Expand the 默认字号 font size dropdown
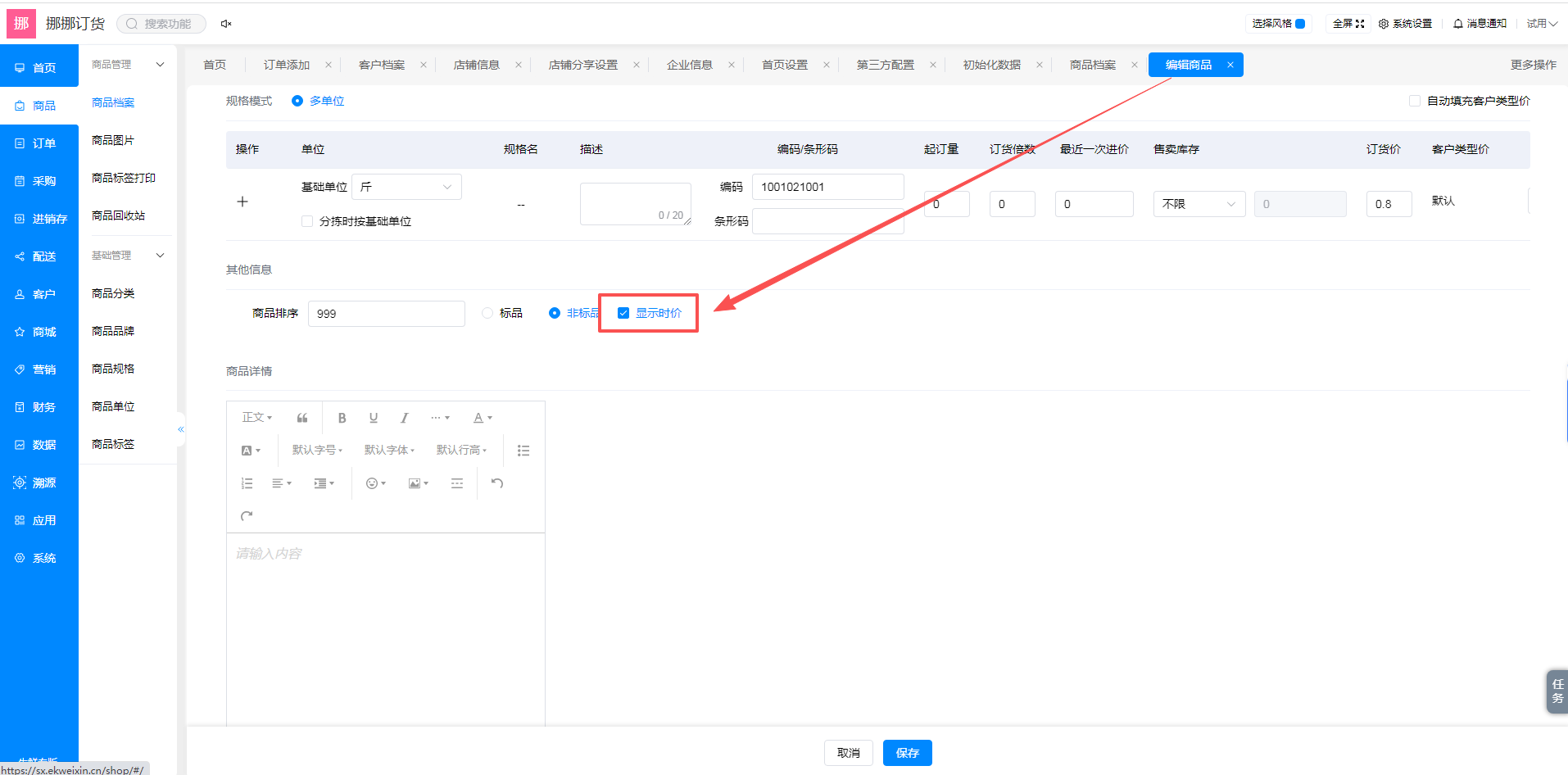This screenshot has width=1568, height=775. click(x=317, y=450)
